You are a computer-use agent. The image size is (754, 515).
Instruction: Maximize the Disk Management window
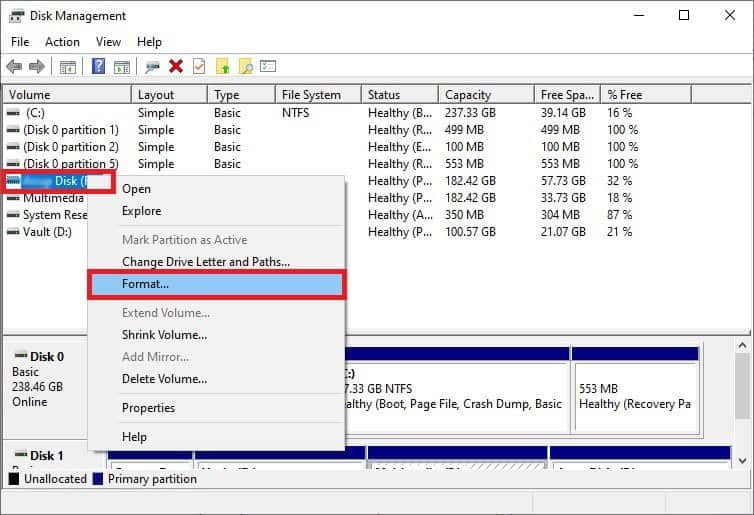click(684, 15)
